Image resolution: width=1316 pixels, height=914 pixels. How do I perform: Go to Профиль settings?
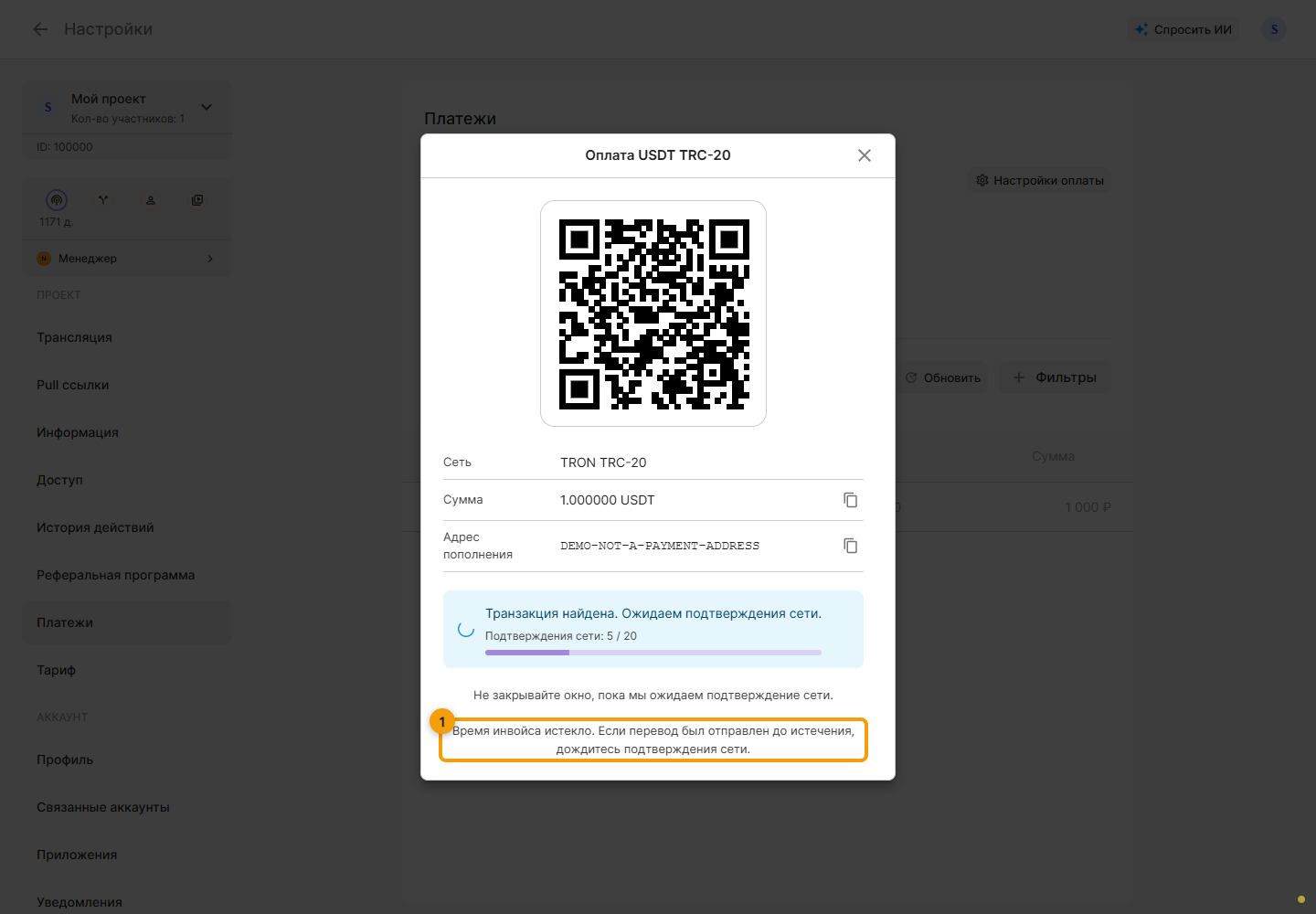point(127,760)
